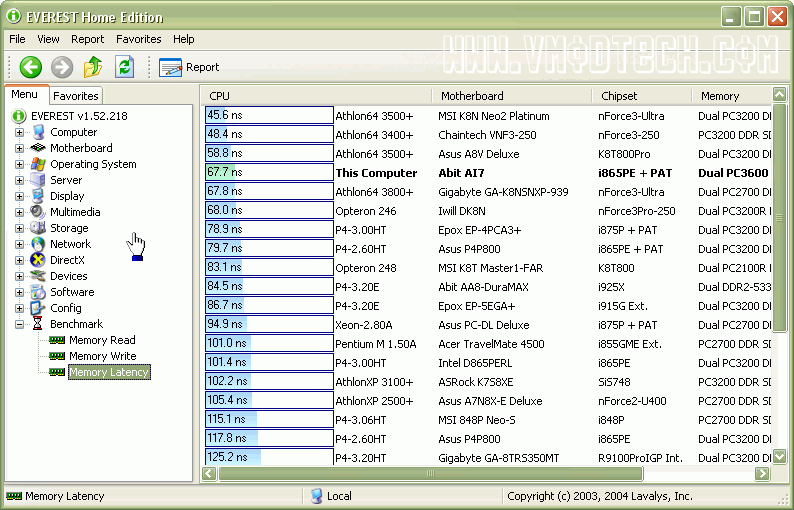This screenshot has height=510, width=794.
Task: Sort by the Motherboard column header
Action: (x=511, y=96)
